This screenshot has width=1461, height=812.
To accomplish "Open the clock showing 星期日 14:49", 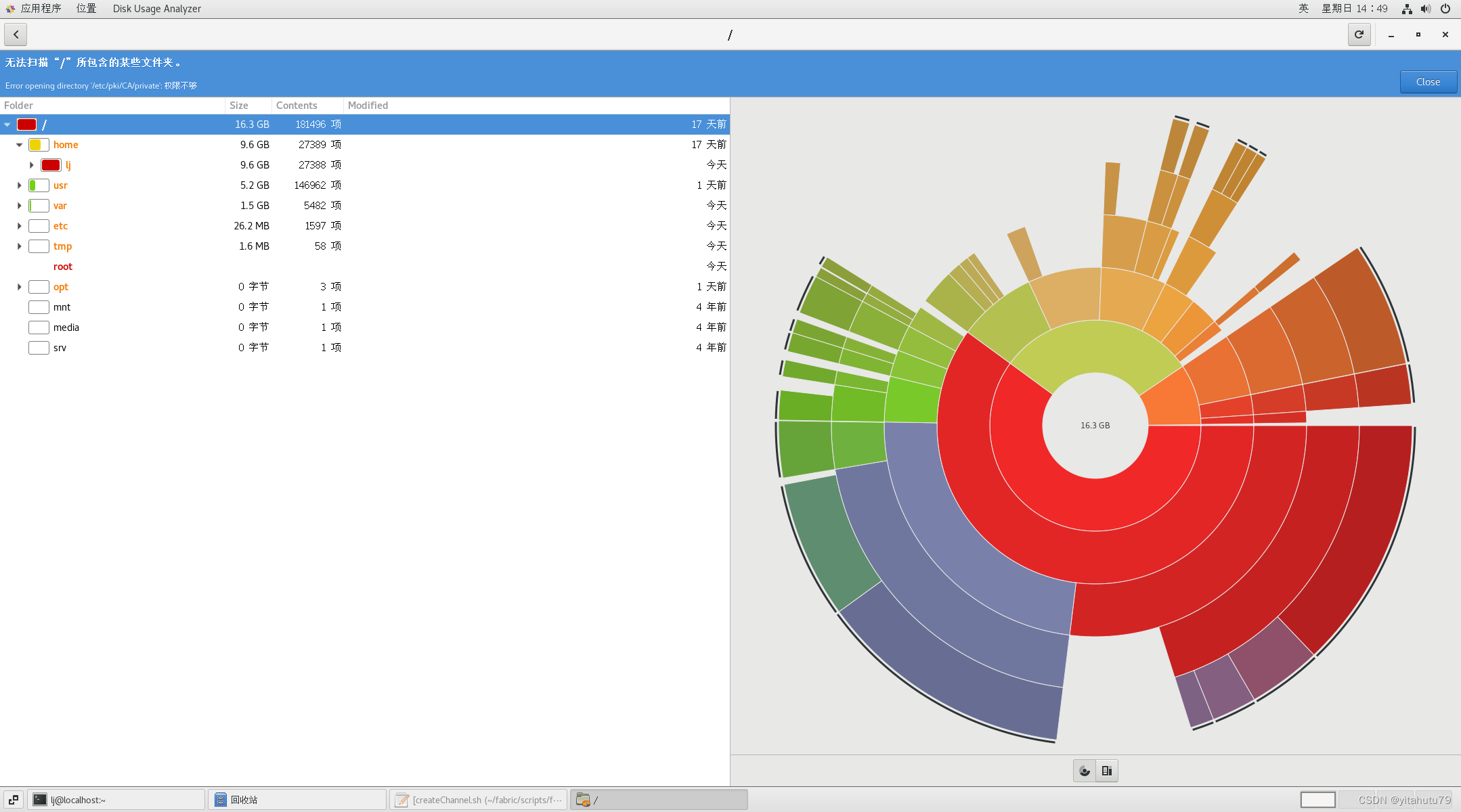I will click(1354, 9).
